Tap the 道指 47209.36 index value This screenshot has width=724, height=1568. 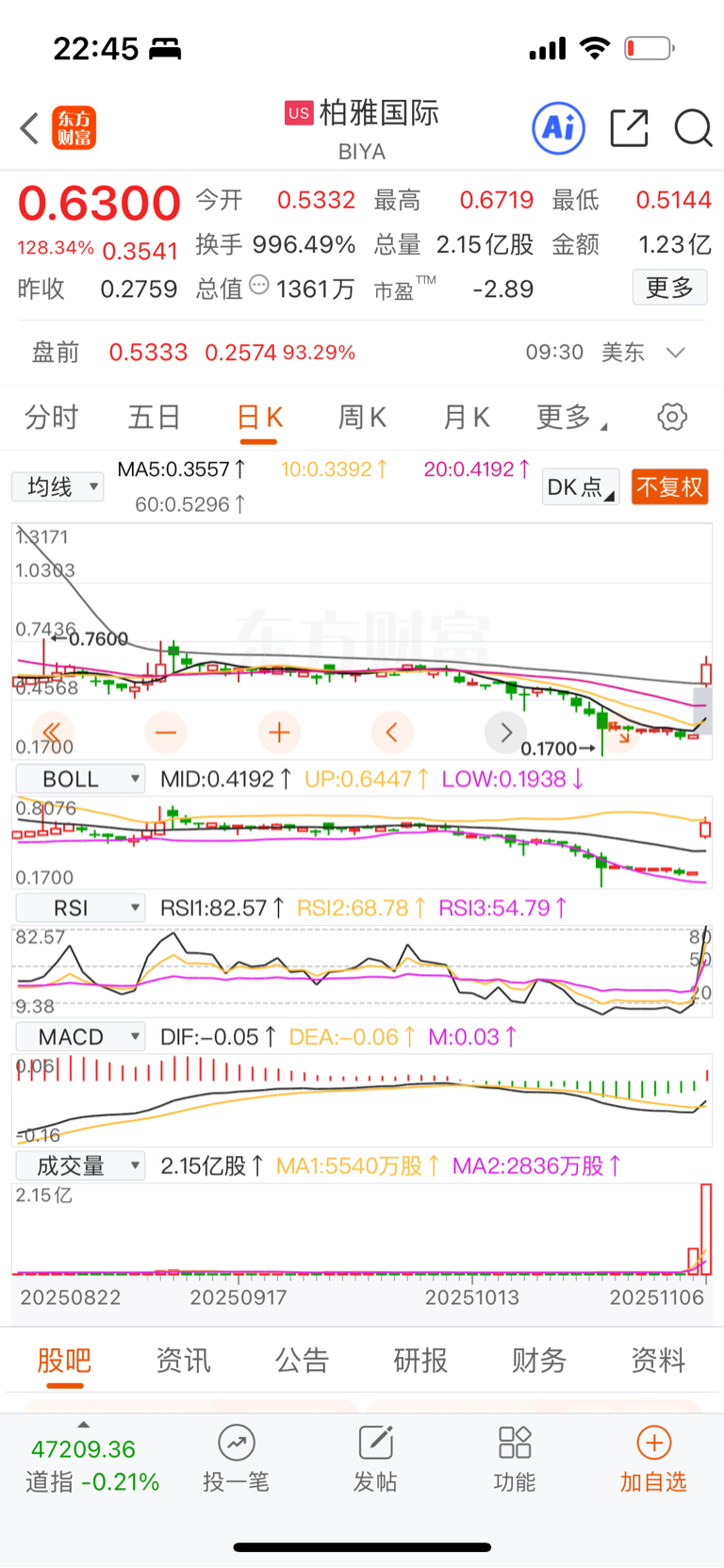point(83,1449)
